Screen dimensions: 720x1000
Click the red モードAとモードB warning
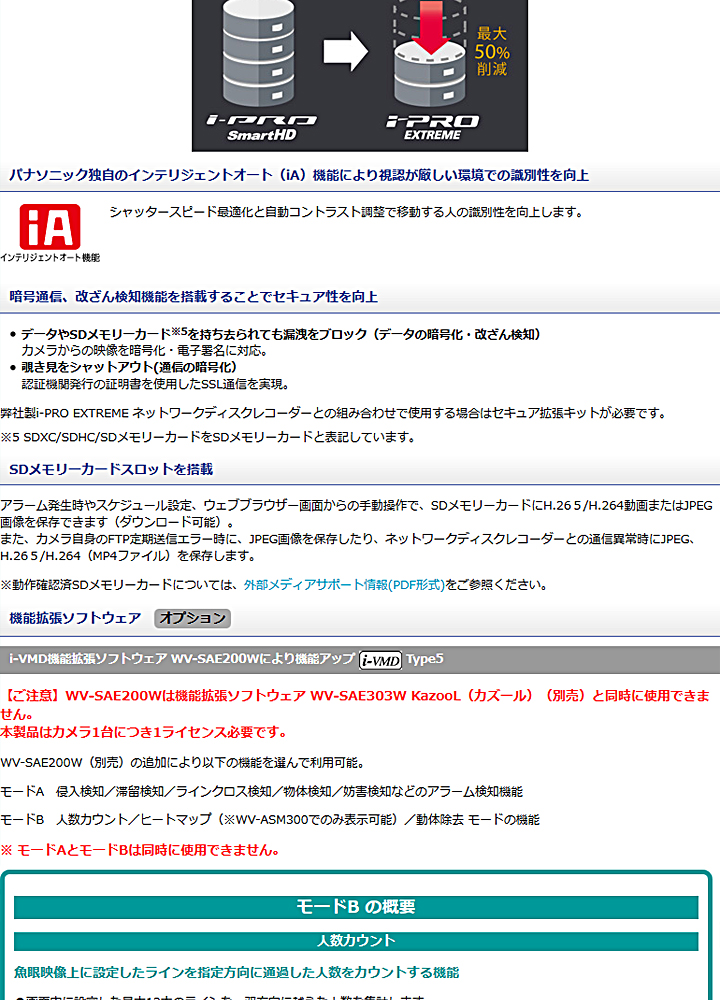pyautogui.click(x=140, y=850)
